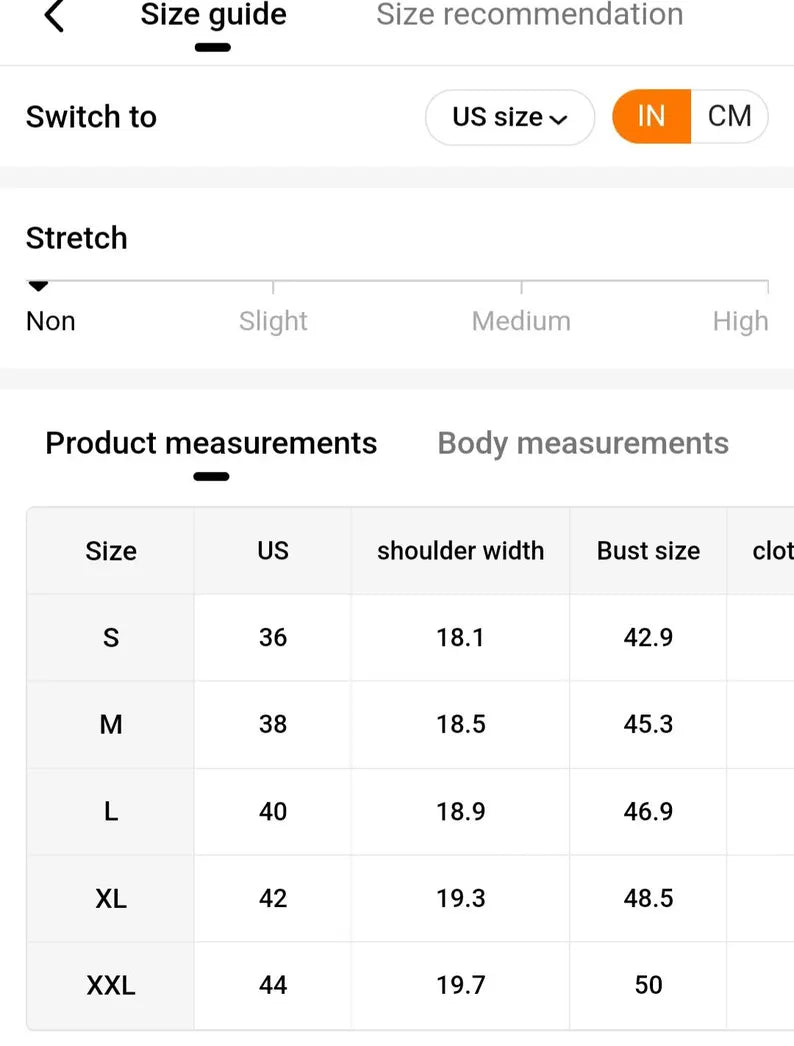Show Body measurements tab

coord(583,443)
